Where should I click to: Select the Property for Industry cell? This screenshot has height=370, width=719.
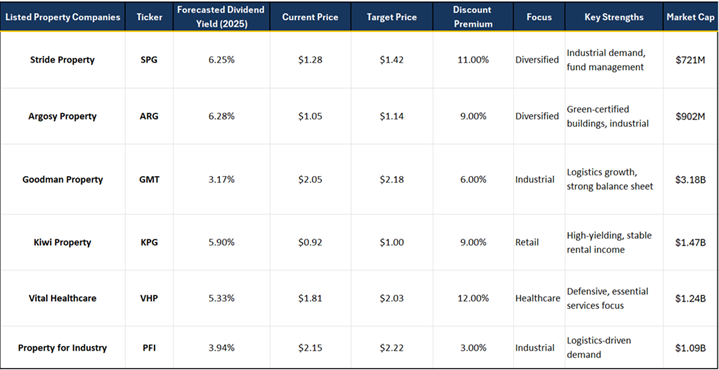62,348
